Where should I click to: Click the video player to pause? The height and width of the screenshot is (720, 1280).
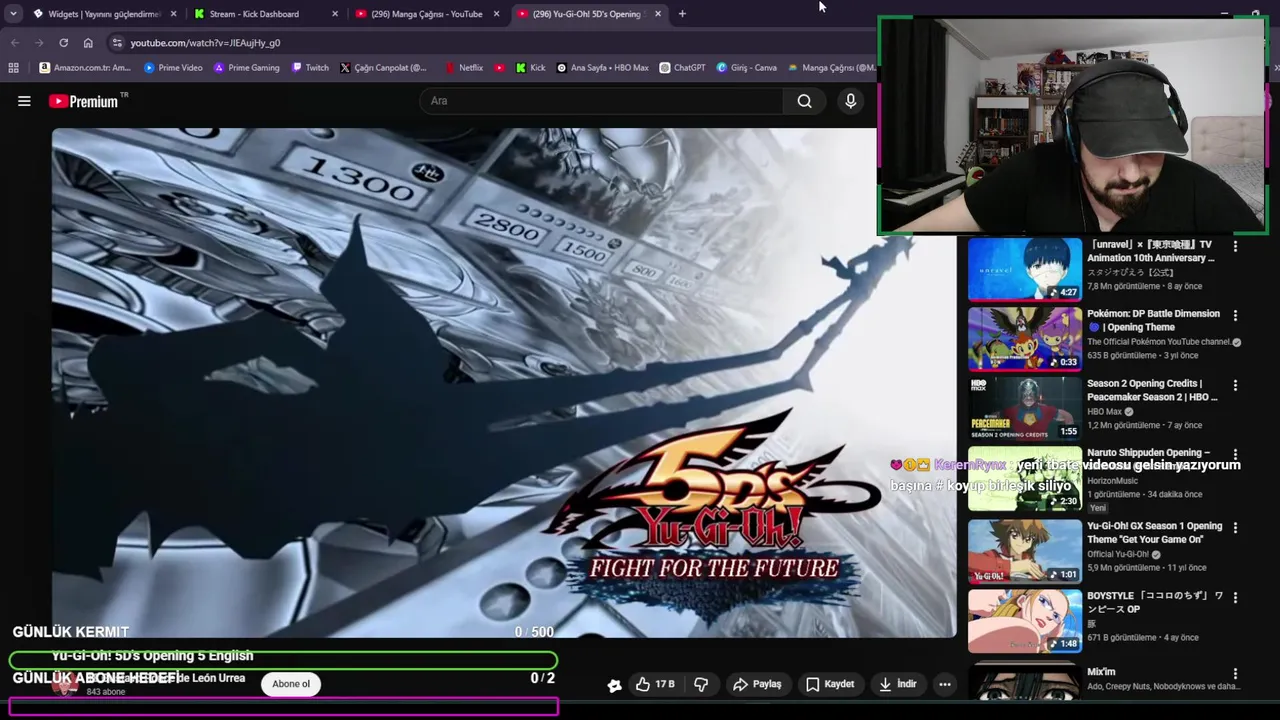point(504,382)
